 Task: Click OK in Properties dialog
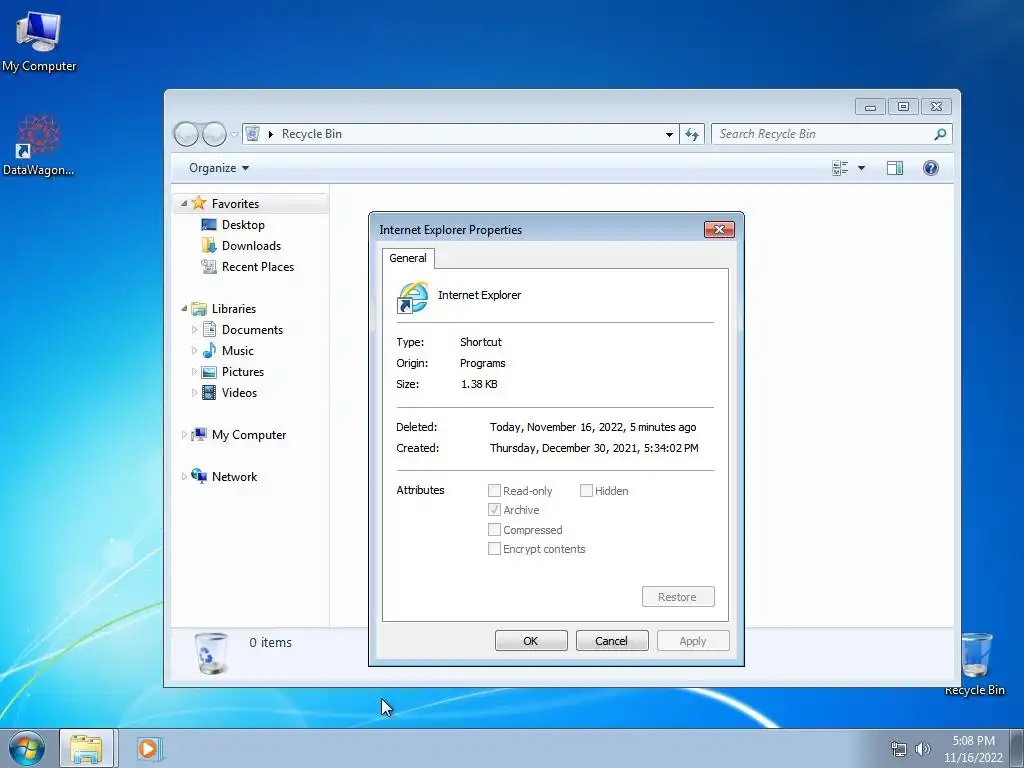[531, 641]
